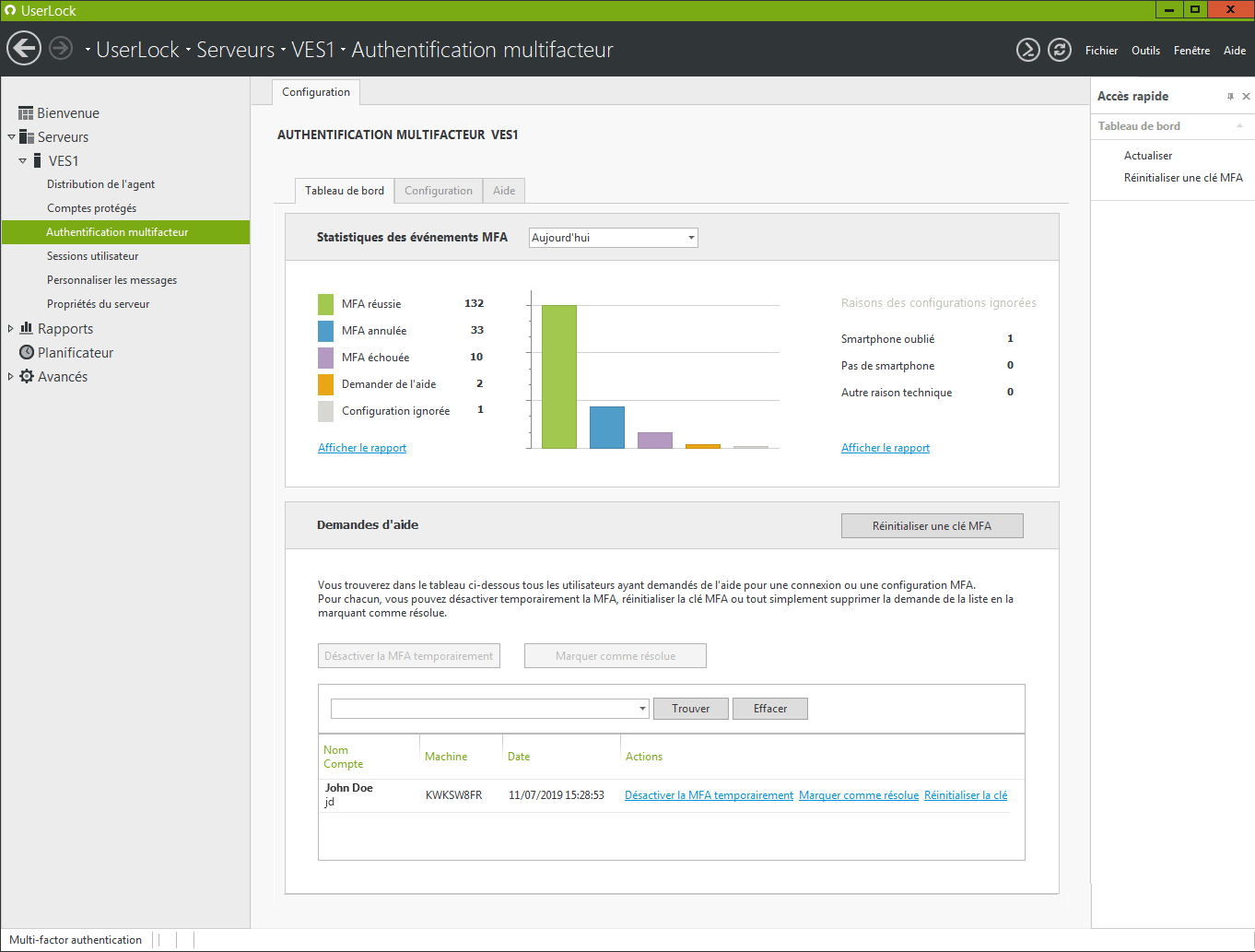
Task: Open the Aide menu in header
Action: click(x=1235, y=51)
